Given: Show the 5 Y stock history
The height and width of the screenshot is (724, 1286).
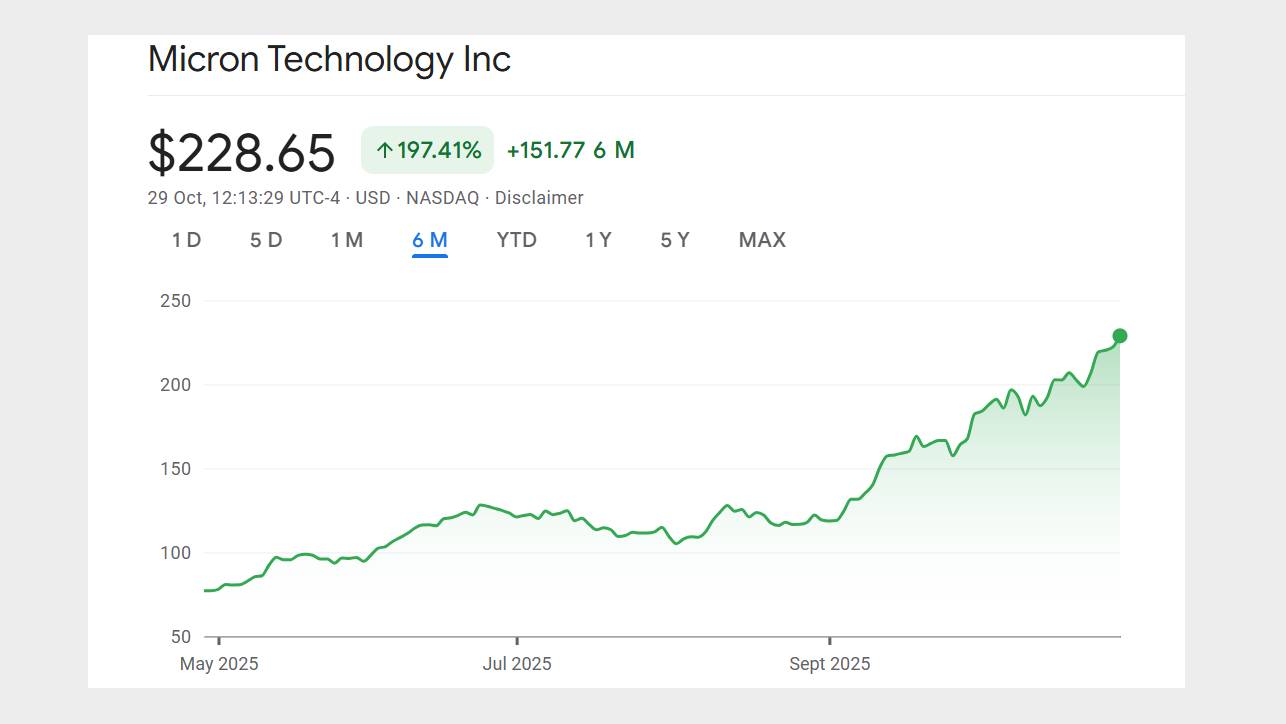Looking at the screenshot, I should pyautogui.click(x=674, y=240).
